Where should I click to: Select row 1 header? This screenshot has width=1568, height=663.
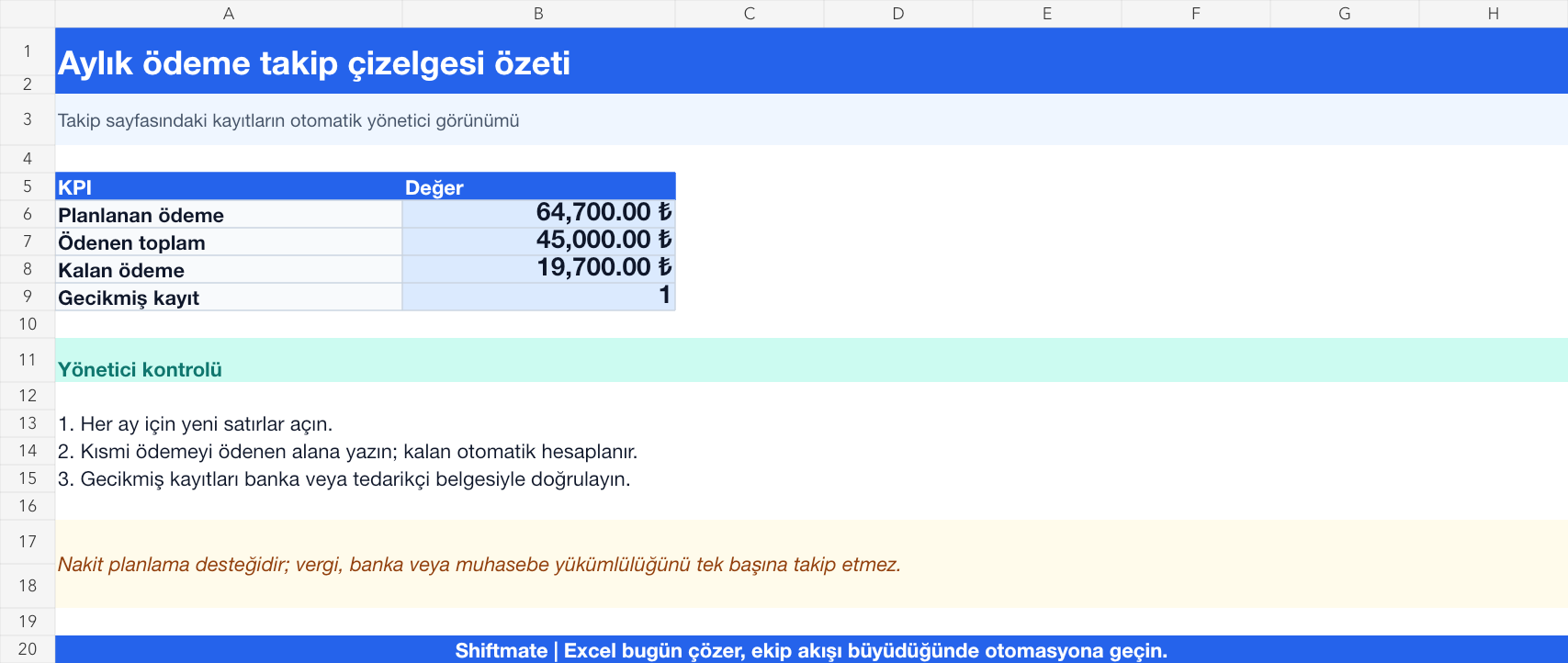coord(28,51)
